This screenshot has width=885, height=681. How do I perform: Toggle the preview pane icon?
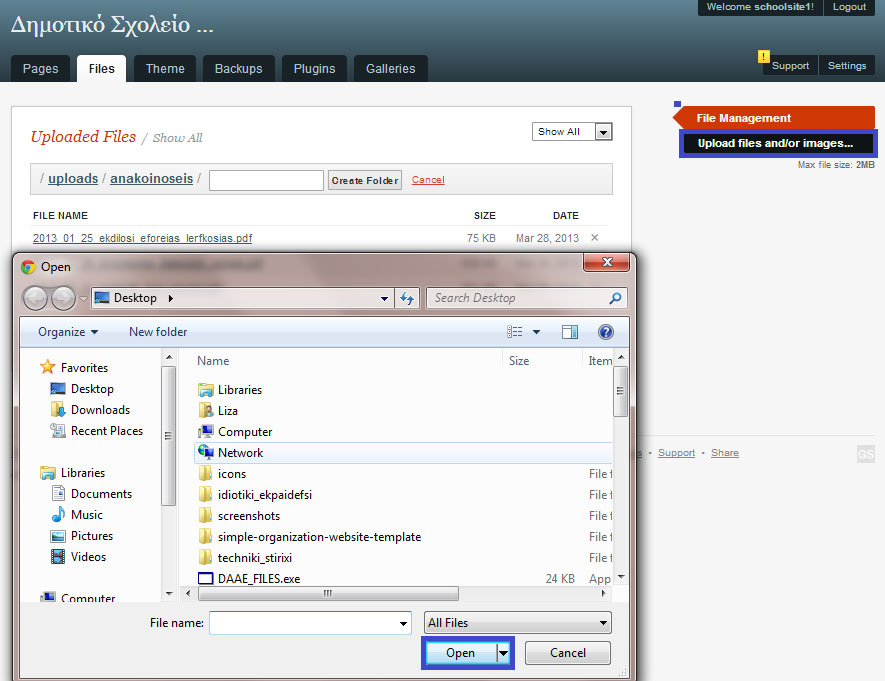coord(570,332)
